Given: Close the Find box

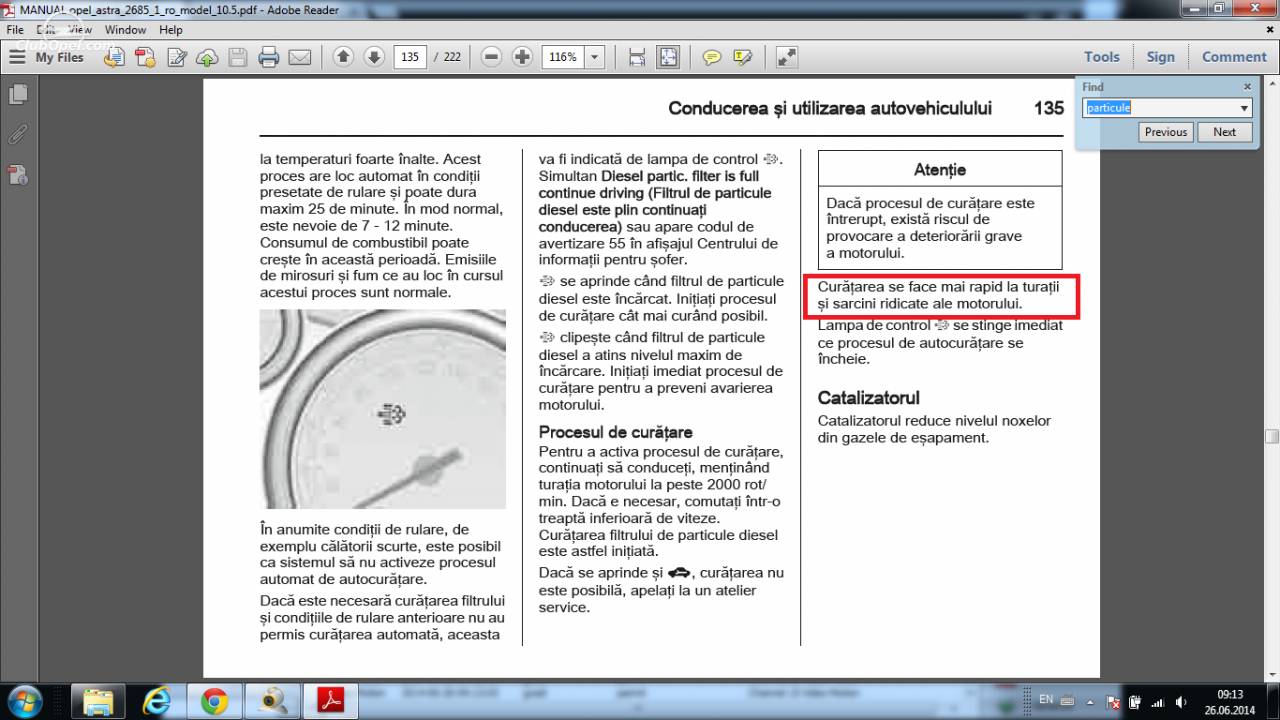Looking at the screenshot, I should 1247,87.
